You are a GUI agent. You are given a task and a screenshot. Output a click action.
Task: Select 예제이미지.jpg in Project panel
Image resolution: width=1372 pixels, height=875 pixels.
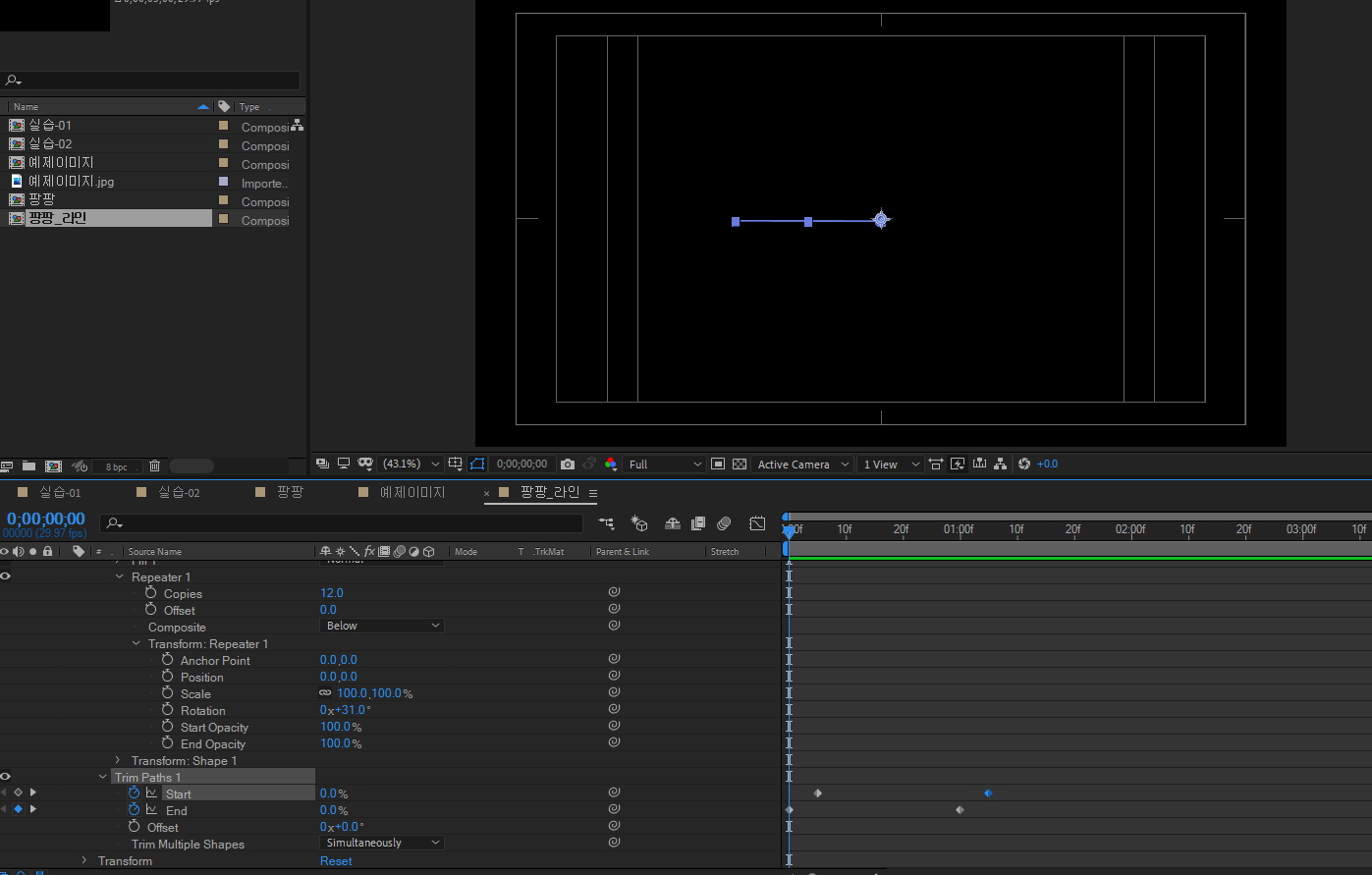tap(71, 182)
